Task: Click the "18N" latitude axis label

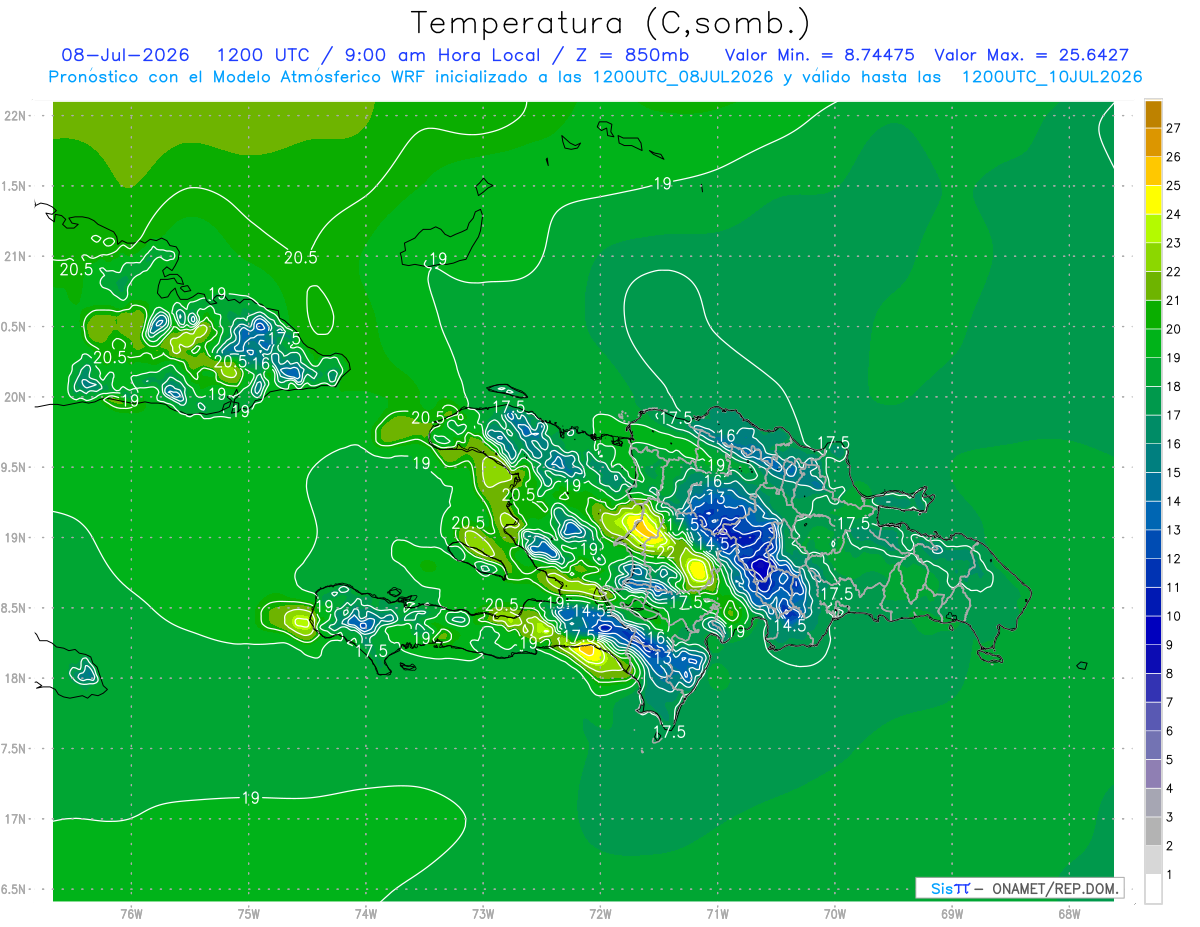Action: tap(16, 678)
